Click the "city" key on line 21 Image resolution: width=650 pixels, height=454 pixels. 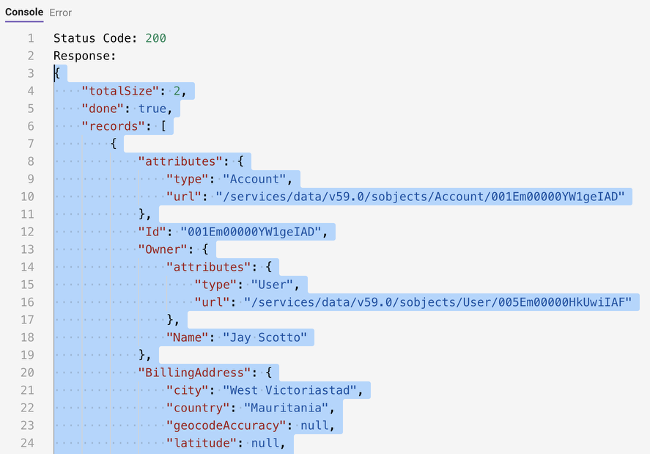(187, 390)
